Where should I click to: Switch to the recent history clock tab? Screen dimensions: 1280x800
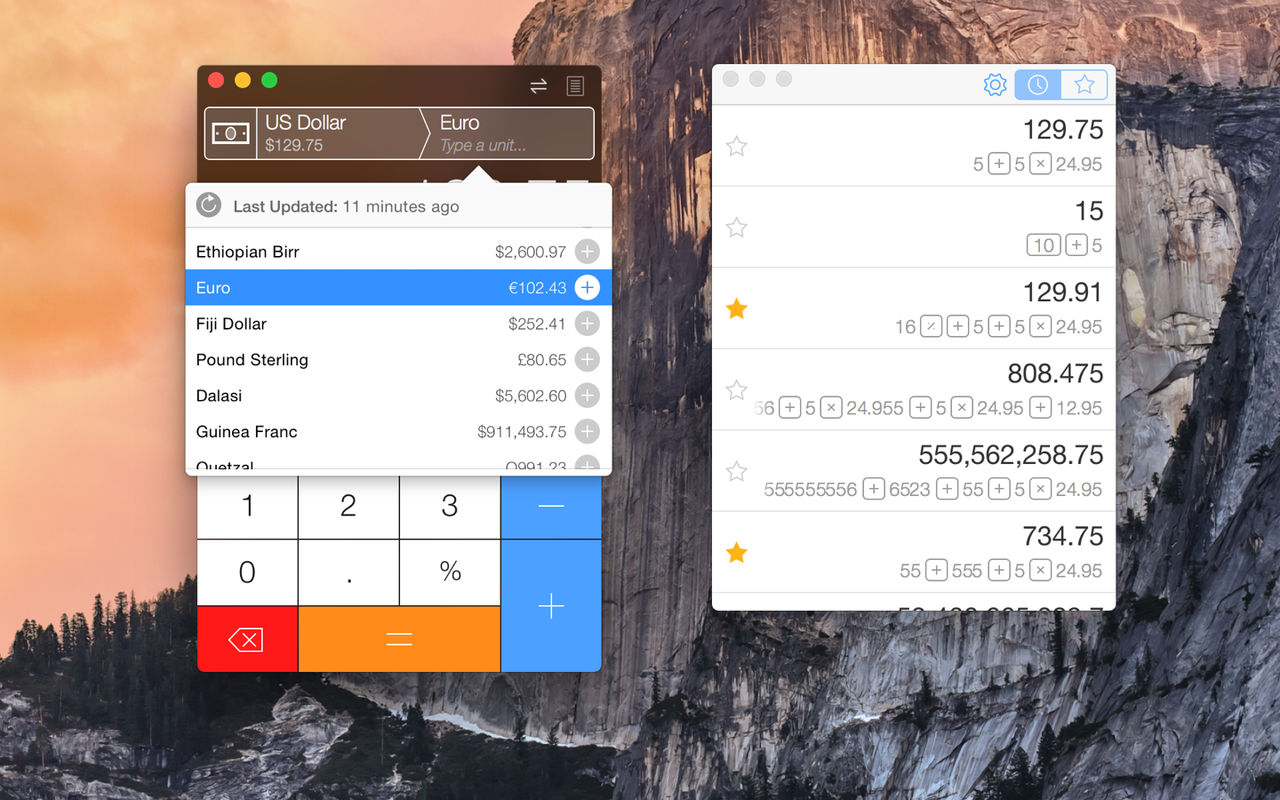[1038, 85]
